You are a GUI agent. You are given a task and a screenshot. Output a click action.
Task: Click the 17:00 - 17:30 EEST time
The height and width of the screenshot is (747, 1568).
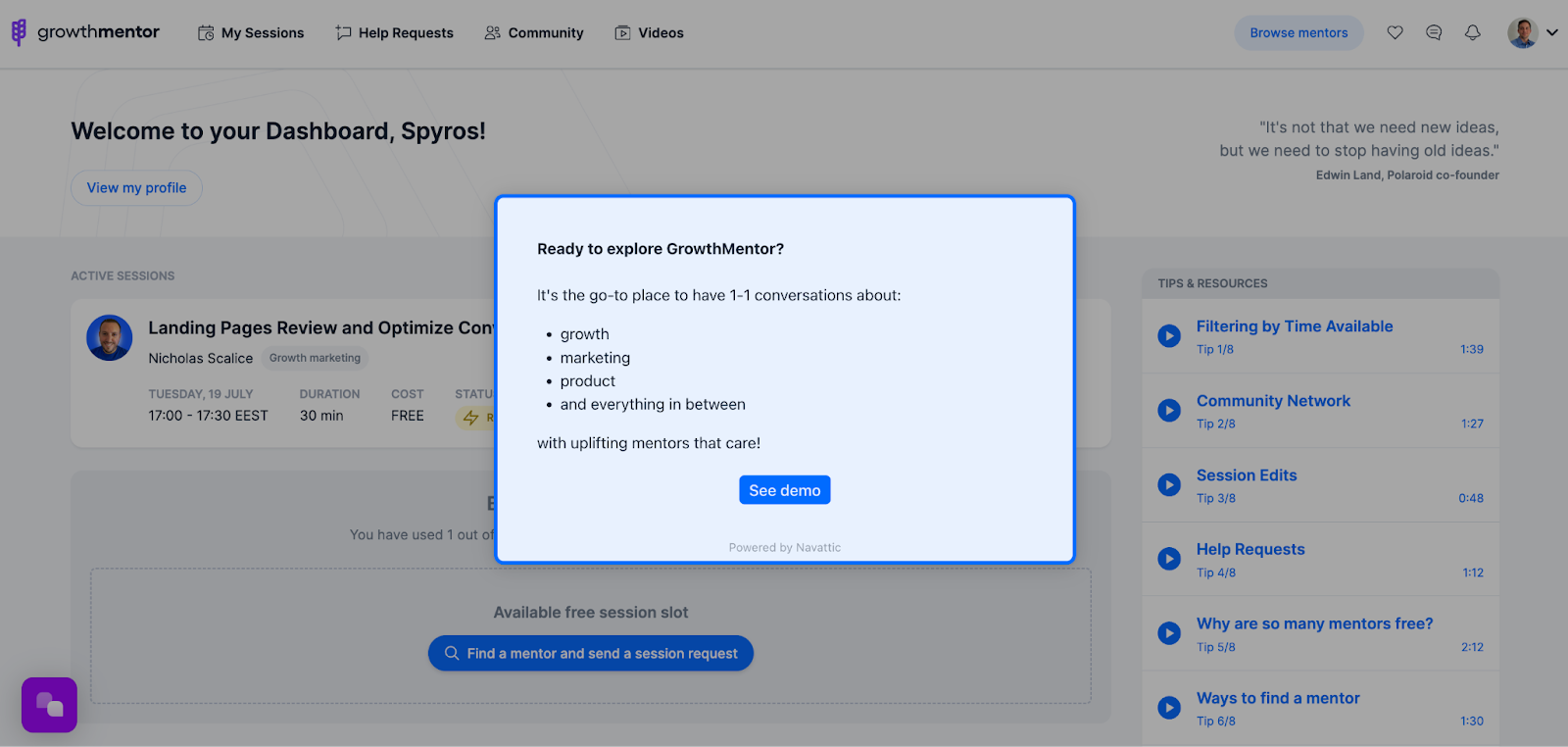208,416
